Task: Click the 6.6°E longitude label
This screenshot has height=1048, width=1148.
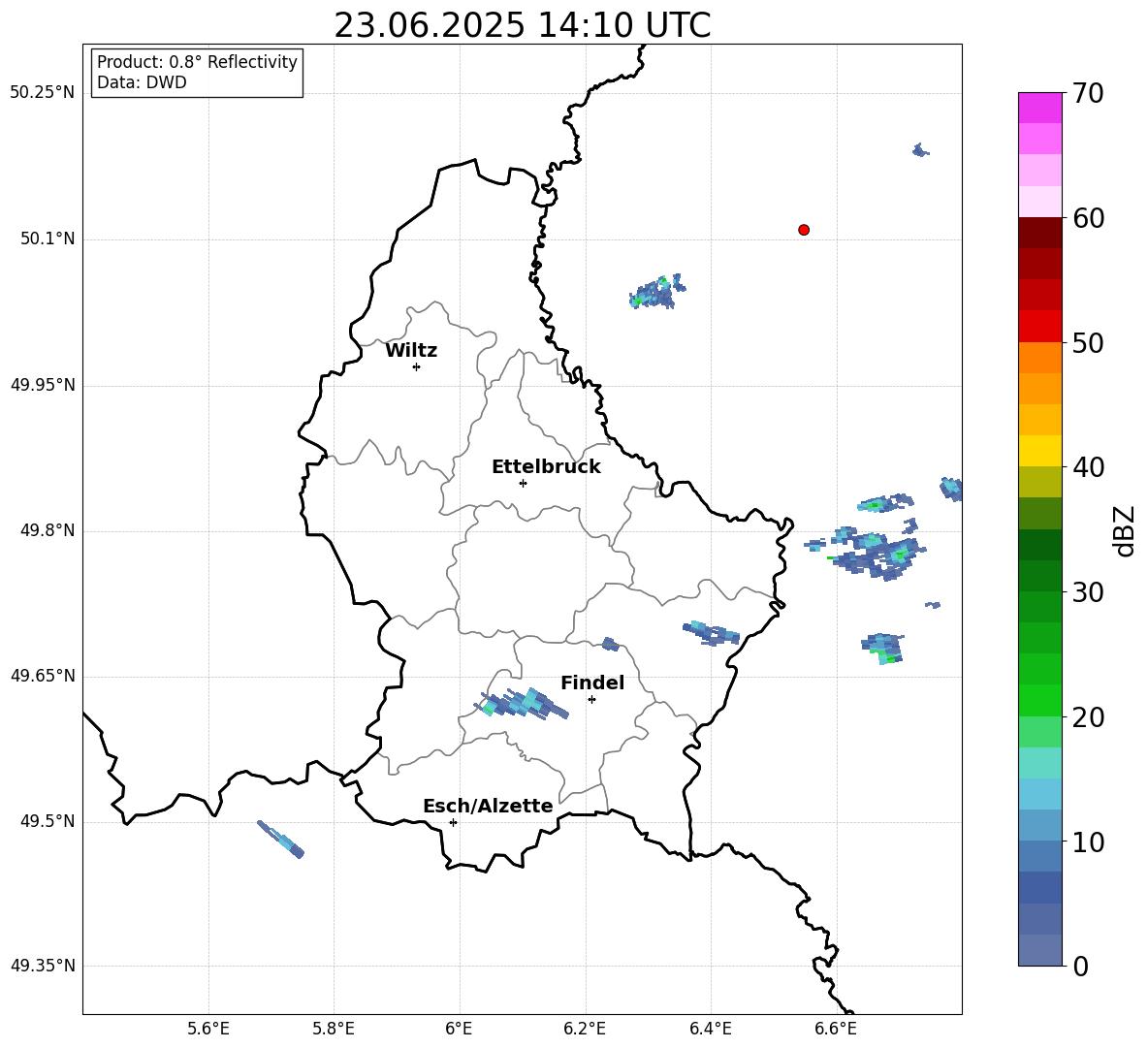Action: pos(836,1029)
